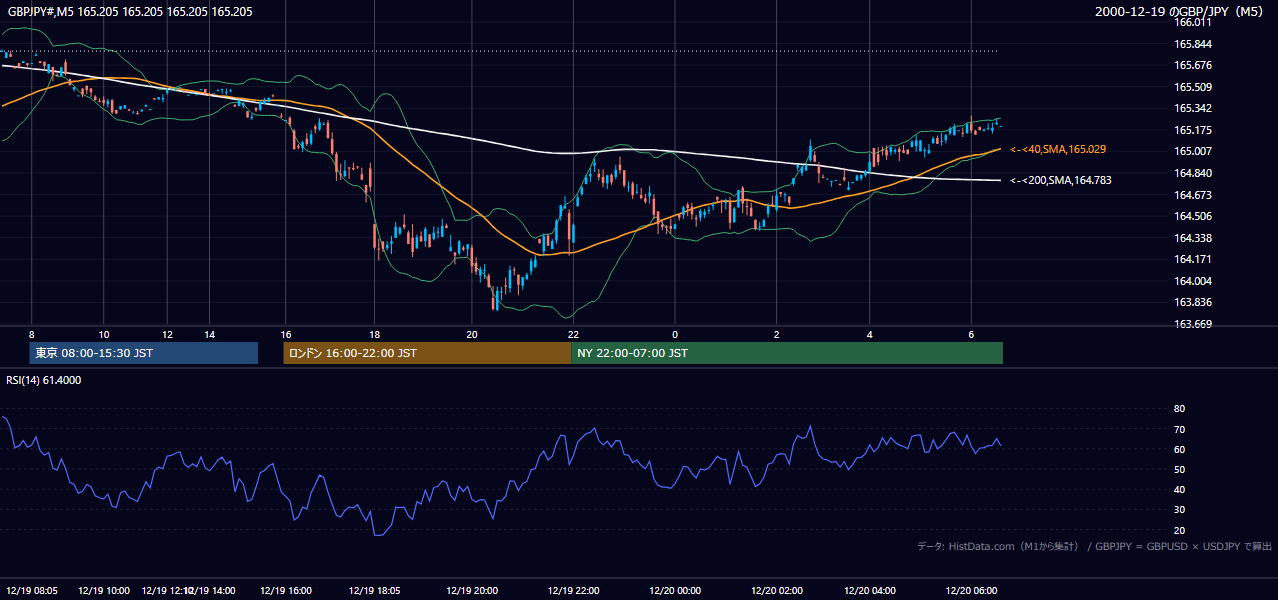Click the hour 0 time axis label
1278x600 pixels.
click(x=675, y=334)
